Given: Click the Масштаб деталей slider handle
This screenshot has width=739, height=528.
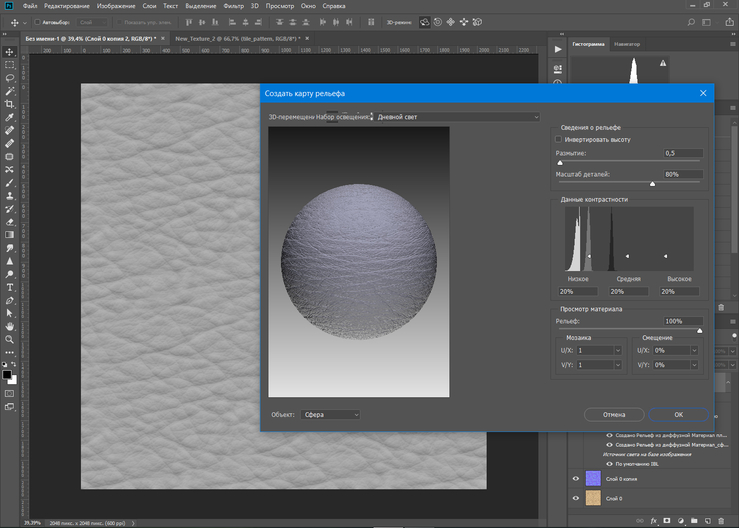Looking at the screenshot, I should (652, 183).
